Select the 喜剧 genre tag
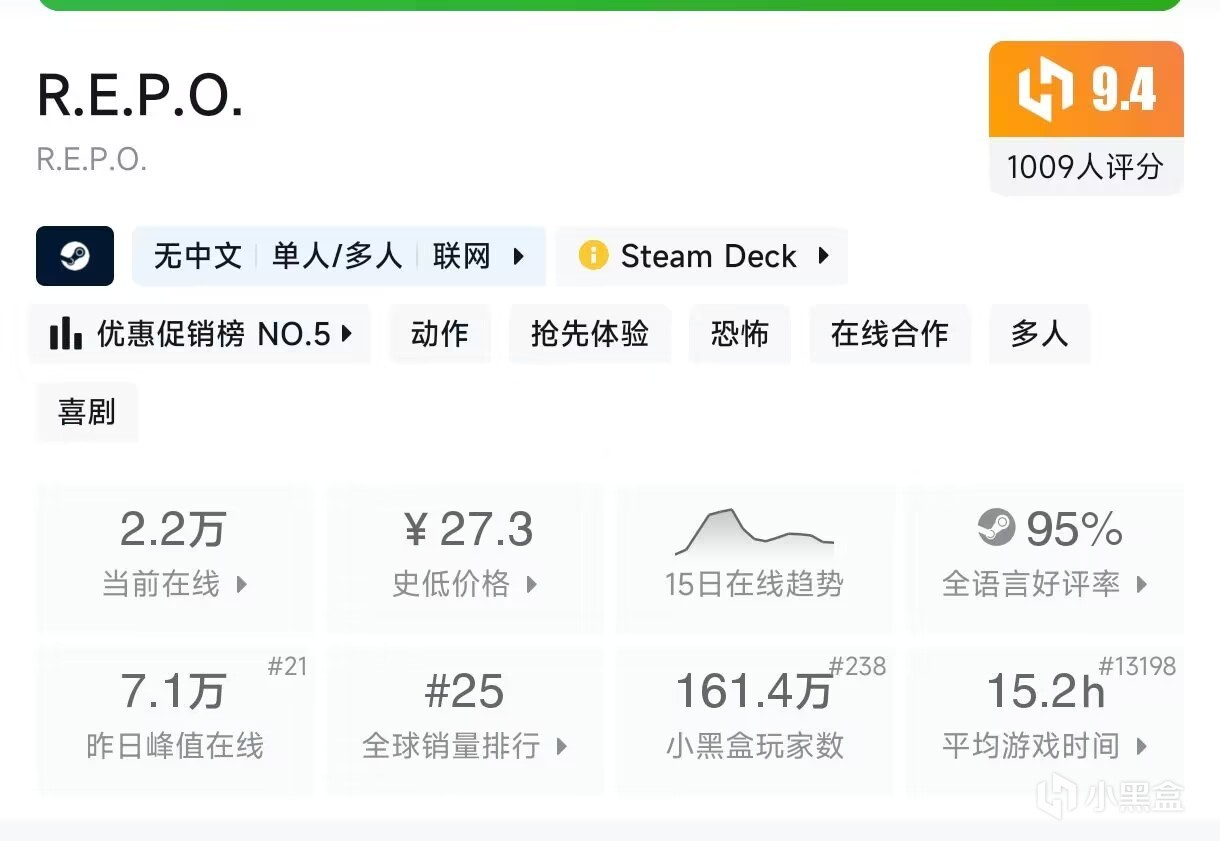Image resolution: width=1220 pixels, height=841 pixels. (87, 412)
